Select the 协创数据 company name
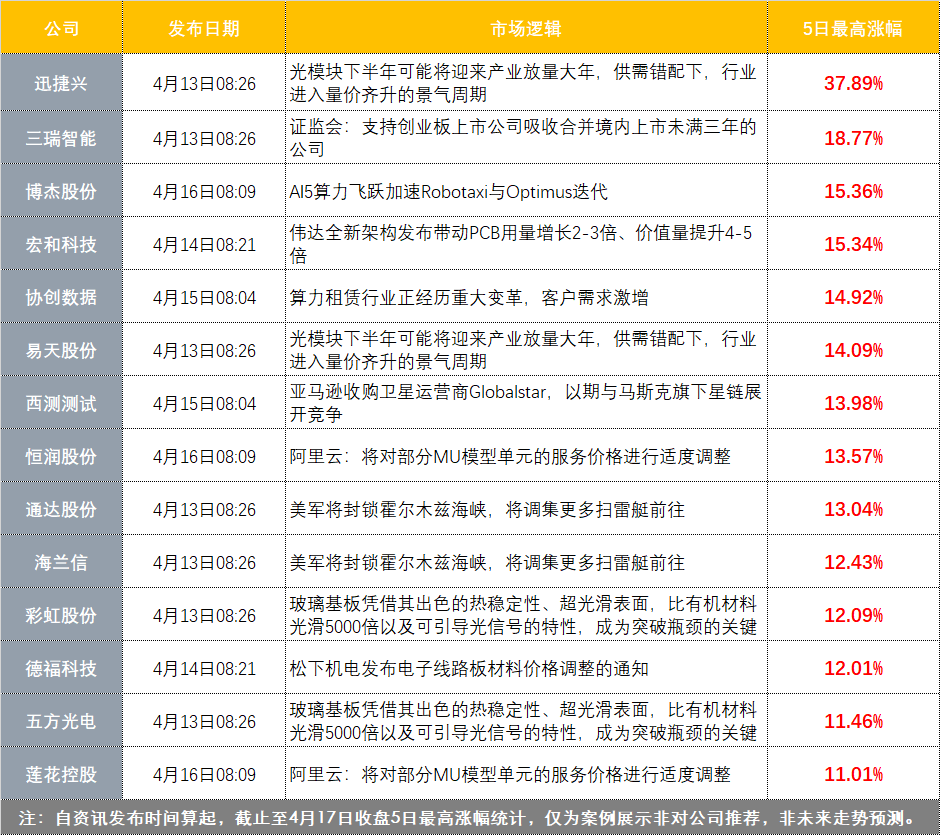The image size is (940, 835). pos(61,297)
